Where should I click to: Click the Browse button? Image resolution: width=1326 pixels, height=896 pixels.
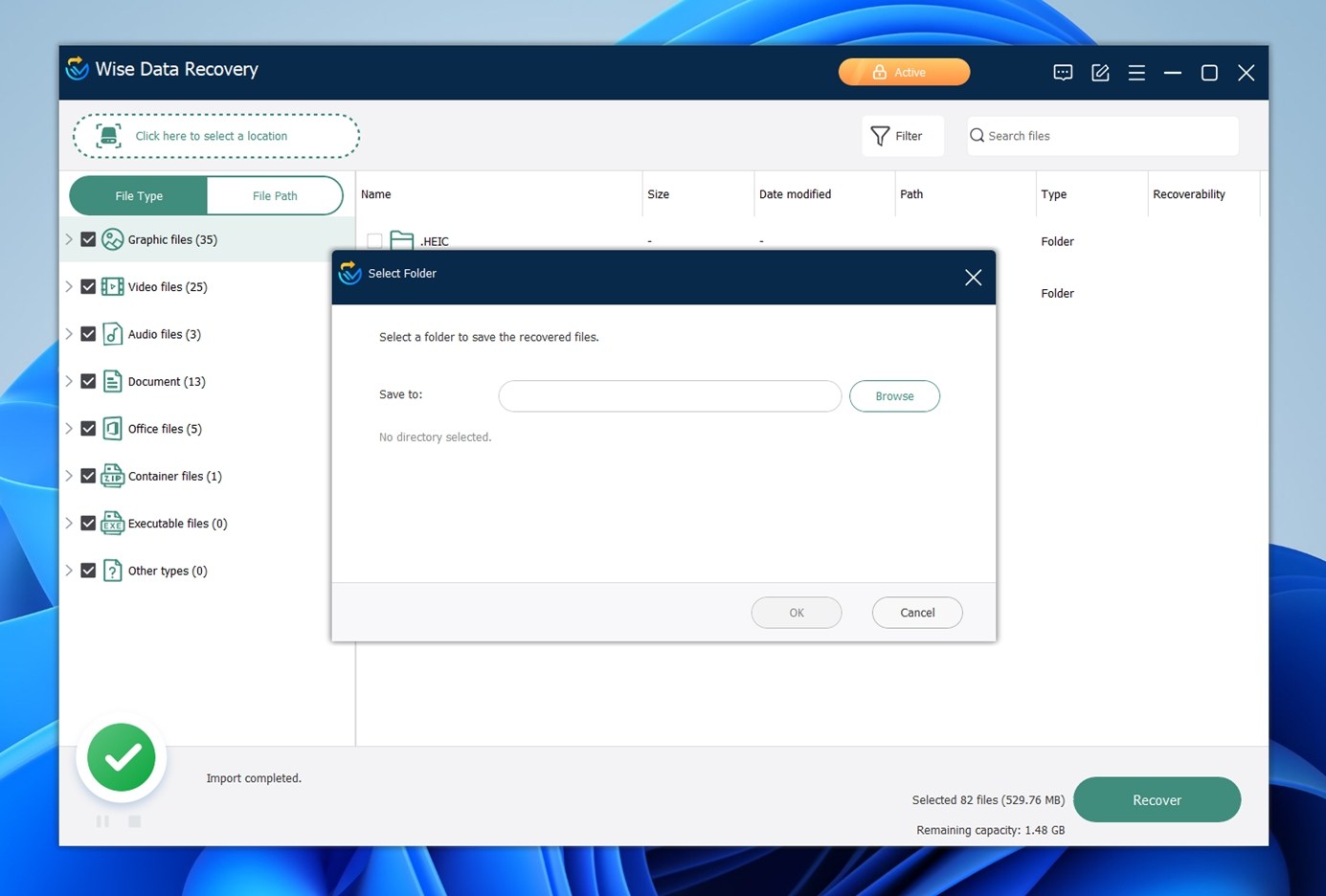[894, 396]
